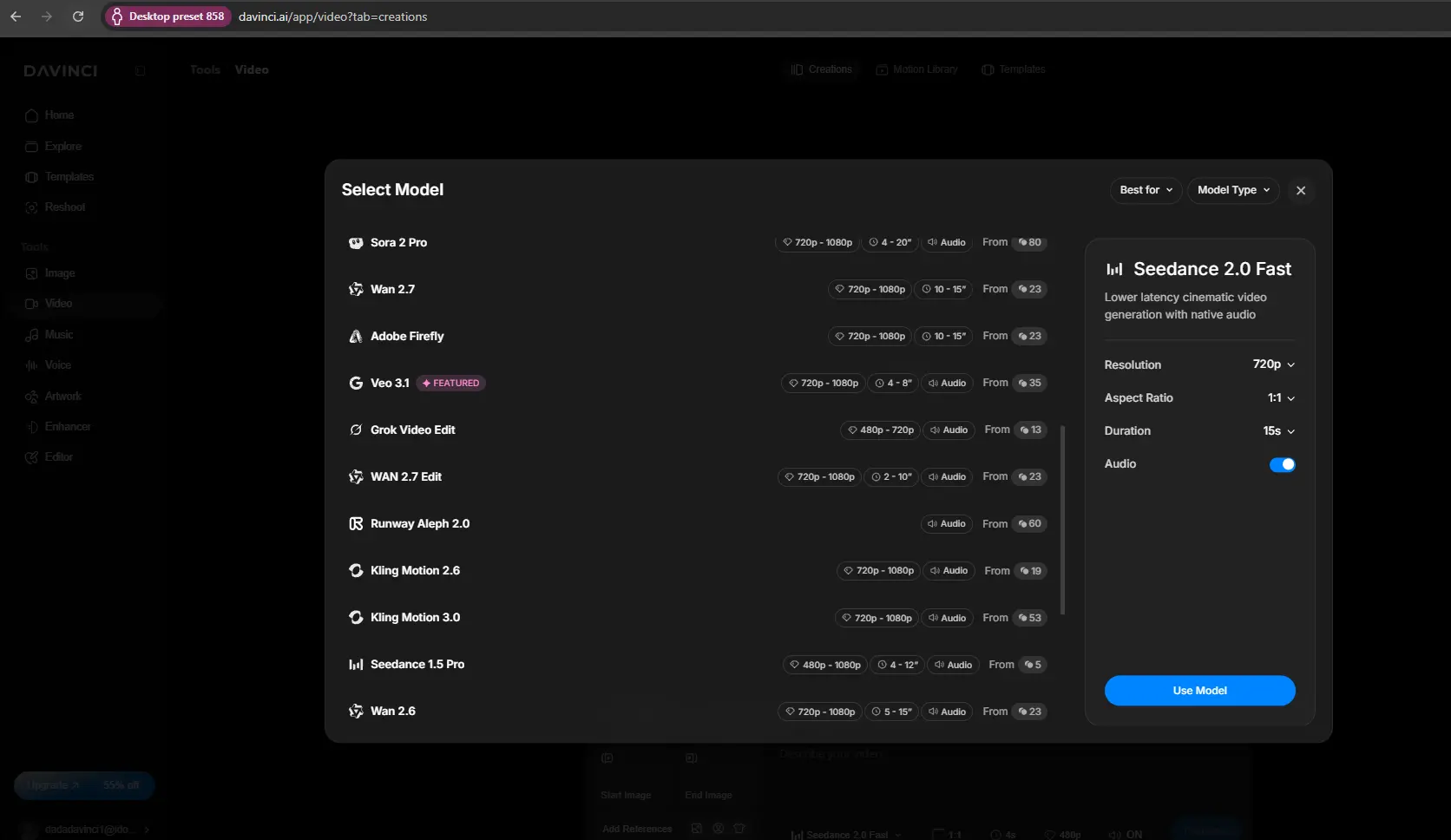Open the Aspect Ratio 1:1 dropdown
The width and height of the screenshot is (1451, 840).
click(x=1281, y=398)
